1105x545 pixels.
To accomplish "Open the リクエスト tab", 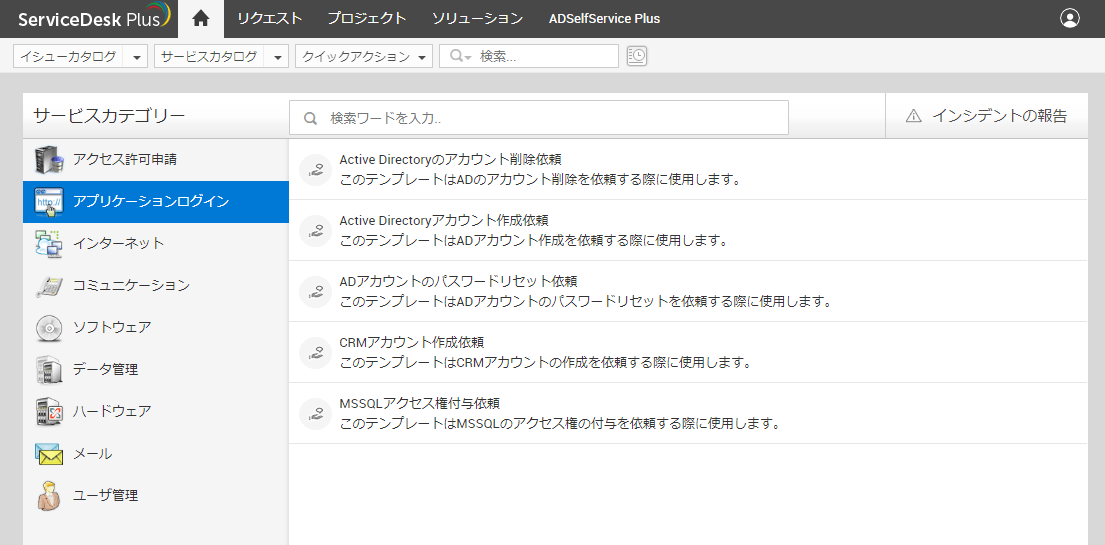I will 269,18.
